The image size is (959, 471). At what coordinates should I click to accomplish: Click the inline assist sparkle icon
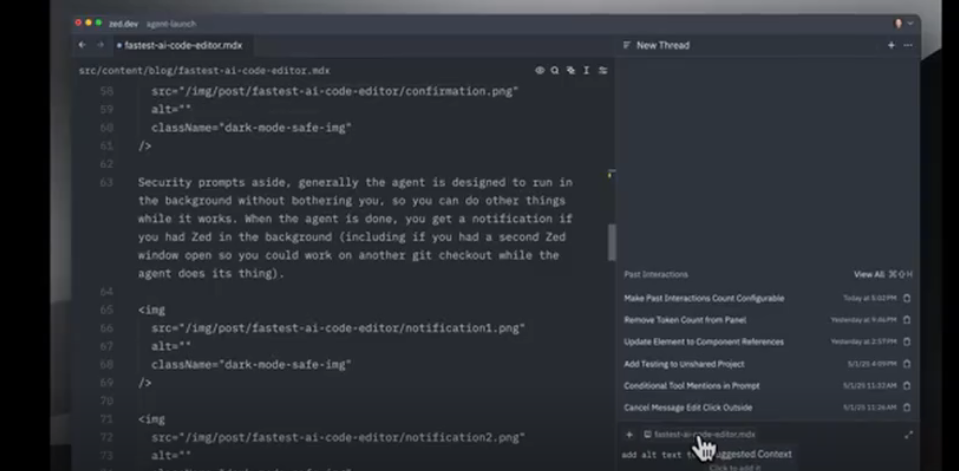pos(571,70)
